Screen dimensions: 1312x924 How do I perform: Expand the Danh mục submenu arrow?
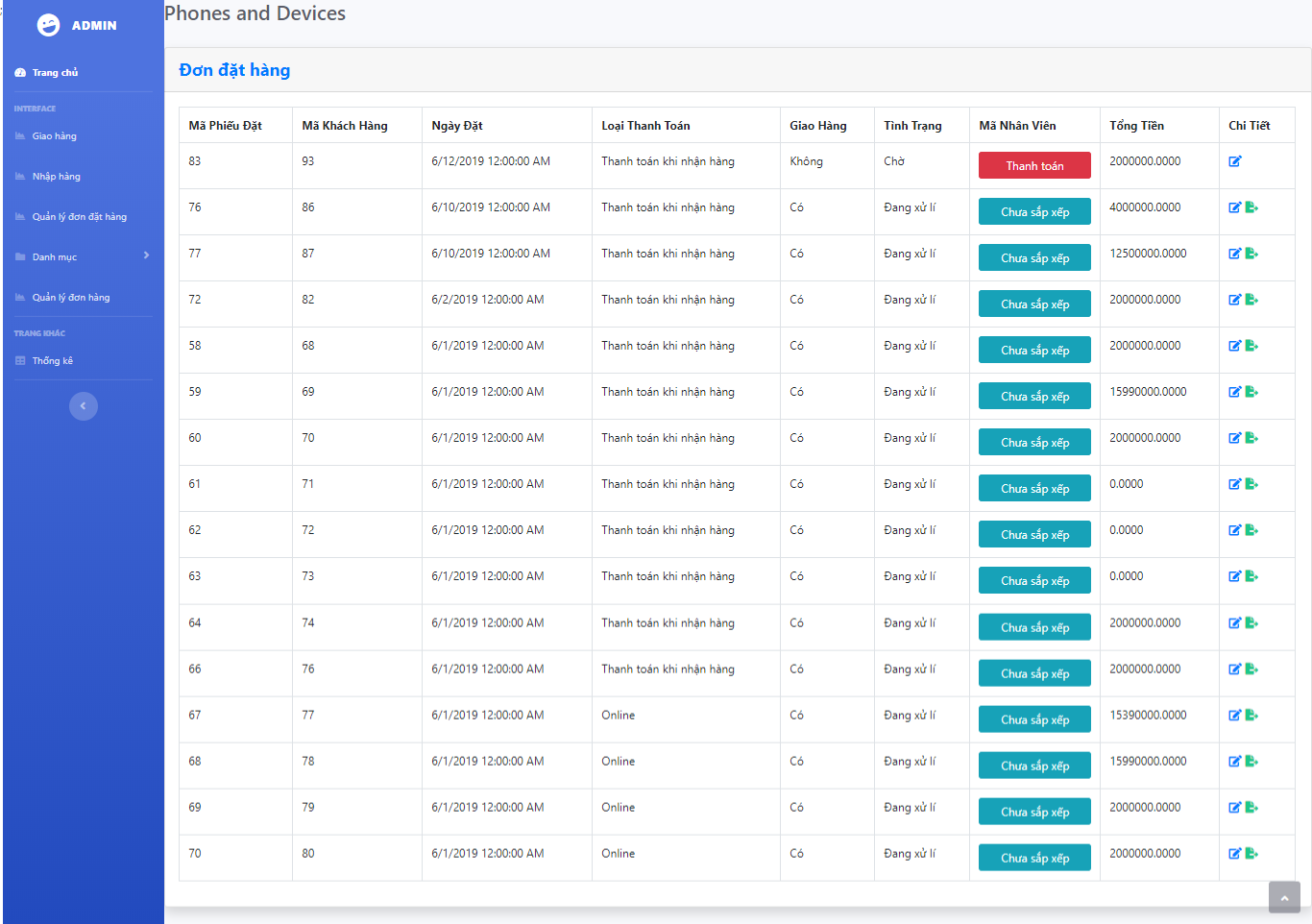click(146, 255)
